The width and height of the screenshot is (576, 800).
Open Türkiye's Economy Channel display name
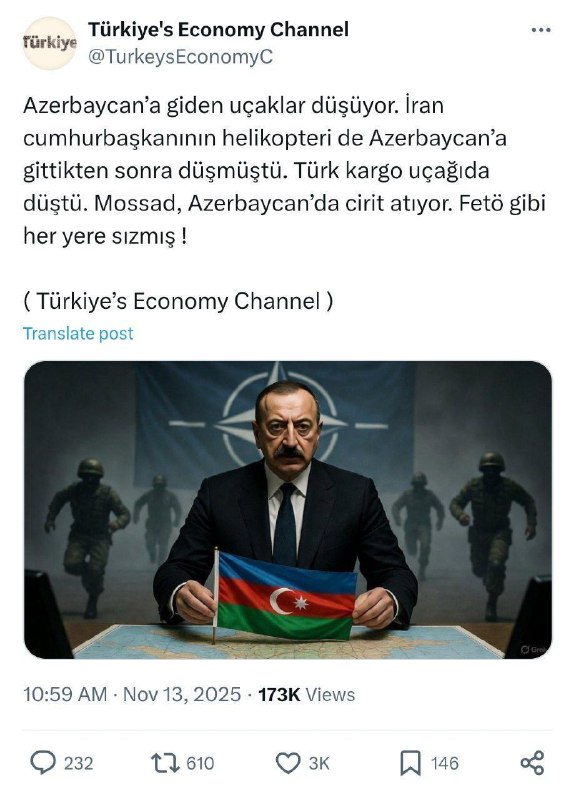coord(218,30)
